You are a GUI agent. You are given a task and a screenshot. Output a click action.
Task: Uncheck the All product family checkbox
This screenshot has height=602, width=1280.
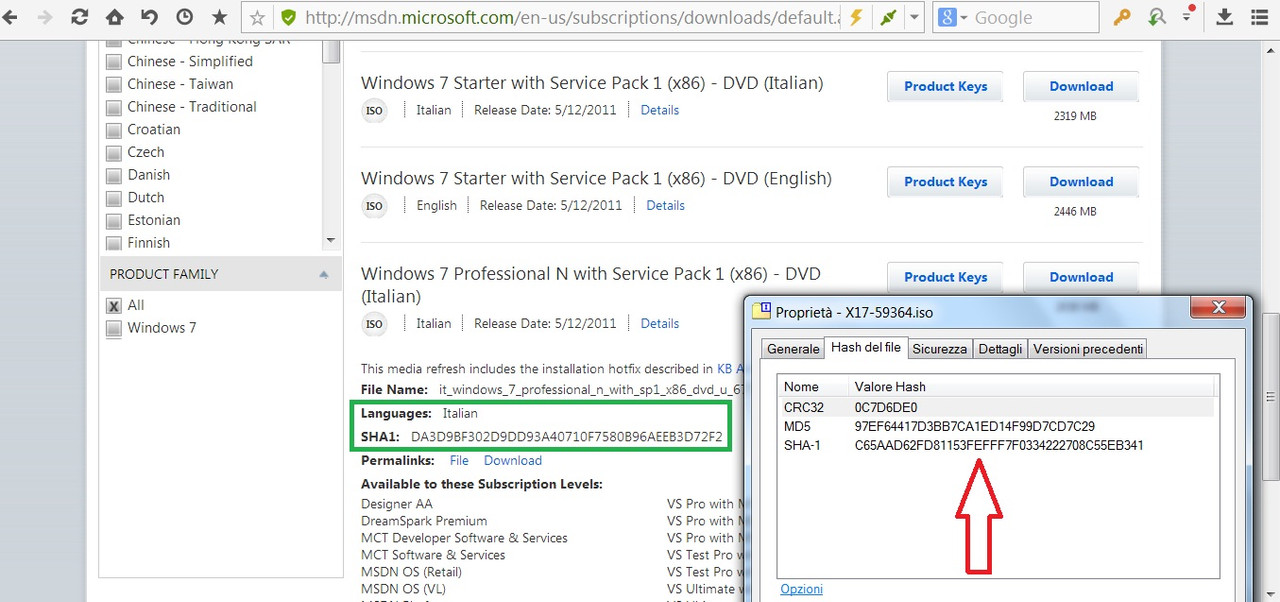tap(113, 306)
